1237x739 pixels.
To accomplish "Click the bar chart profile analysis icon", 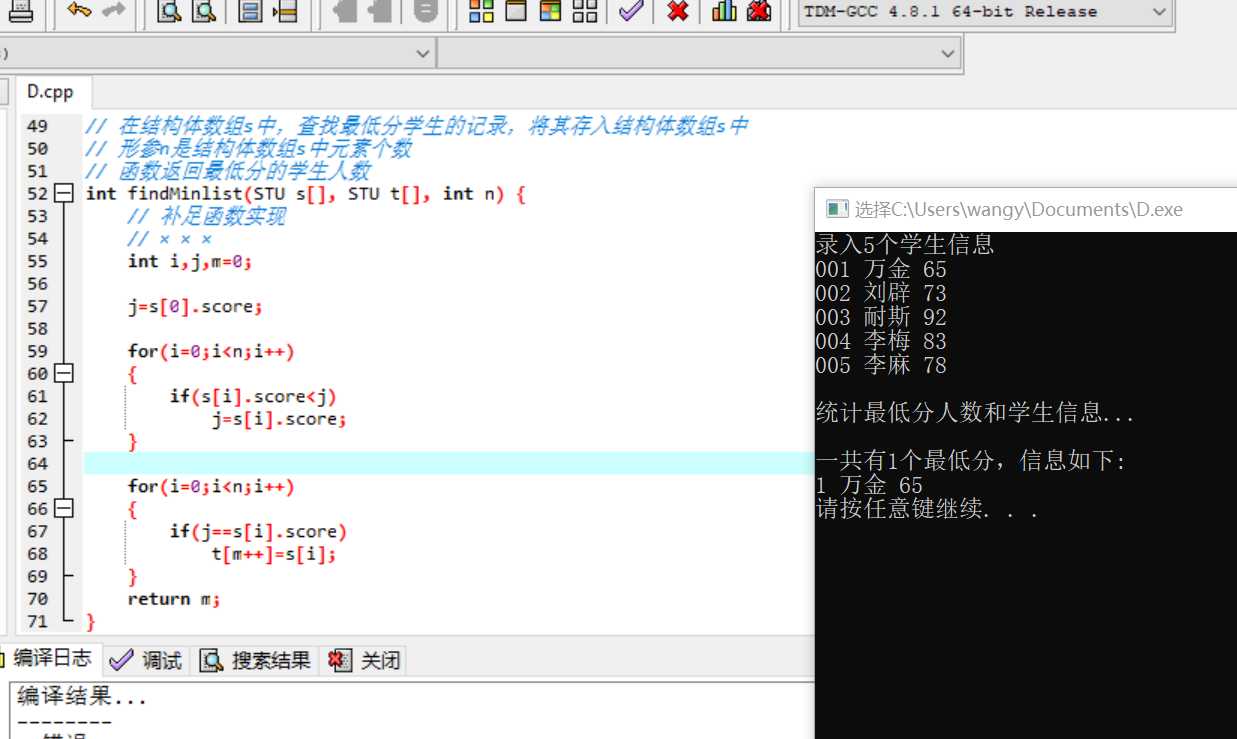I will pos(724,11).
